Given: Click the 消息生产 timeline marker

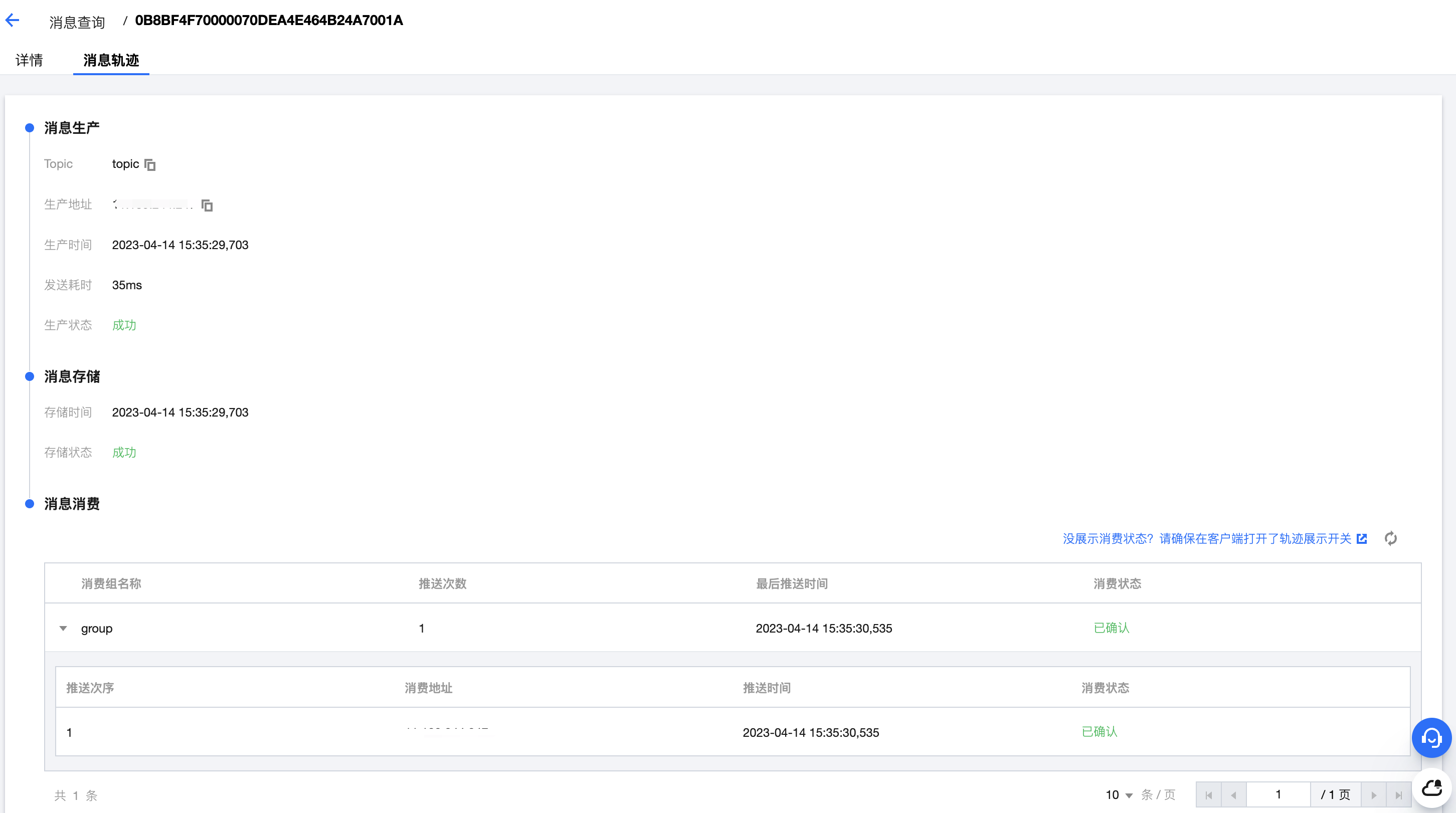Looking at the screenshot, I should click(x=30, y=128).
